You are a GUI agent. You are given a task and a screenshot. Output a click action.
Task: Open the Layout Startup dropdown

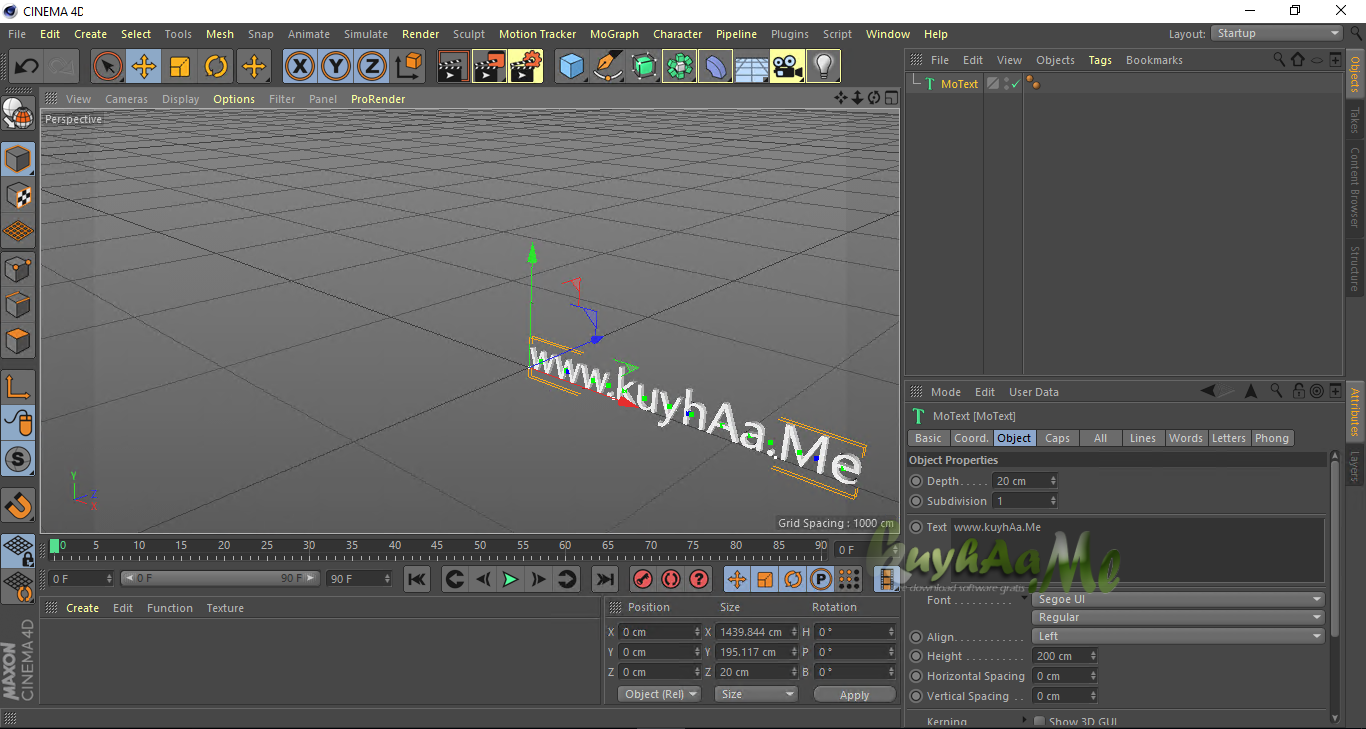tap(1277, 33)
